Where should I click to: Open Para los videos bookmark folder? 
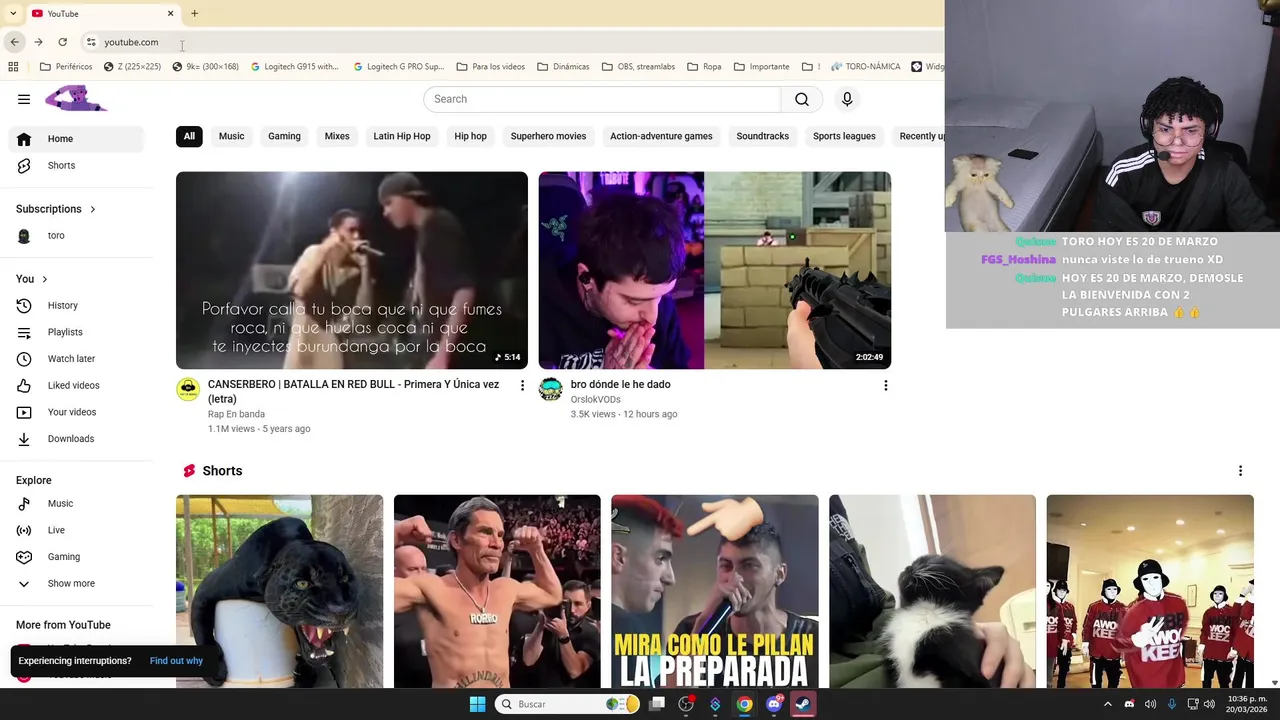(x=490, y=67)
